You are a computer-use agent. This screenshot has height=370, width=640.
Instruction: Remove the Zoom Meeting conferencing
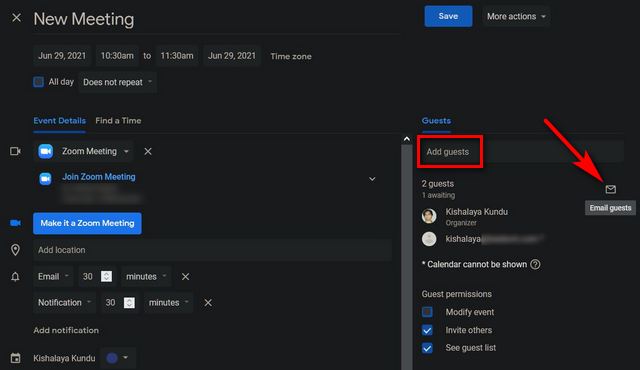tap(148, 151)
